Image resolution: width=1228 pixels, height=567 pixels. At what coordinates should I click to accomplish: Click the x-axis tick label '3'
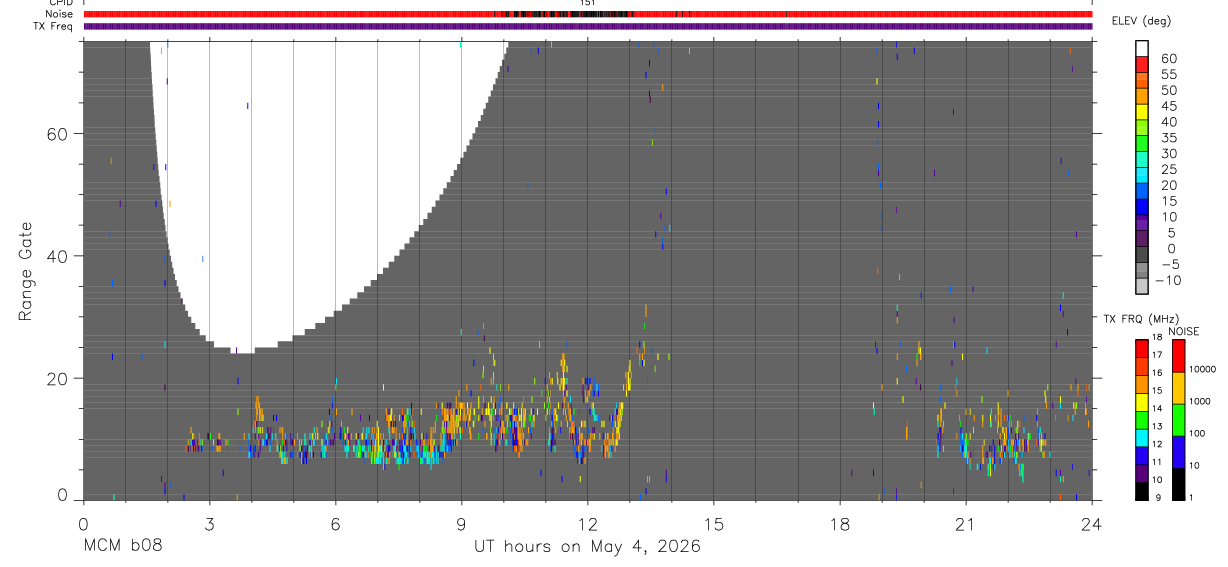[x=209, y=524]
